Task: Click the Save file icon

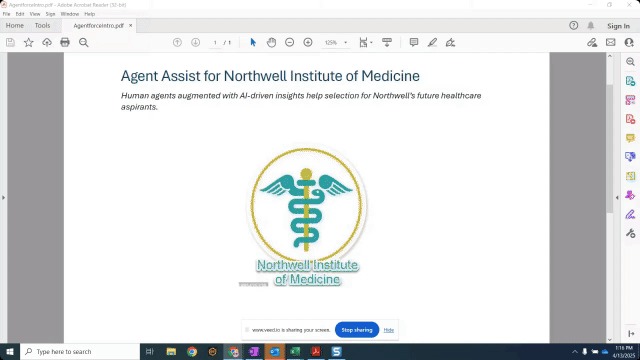Action: 10,42
